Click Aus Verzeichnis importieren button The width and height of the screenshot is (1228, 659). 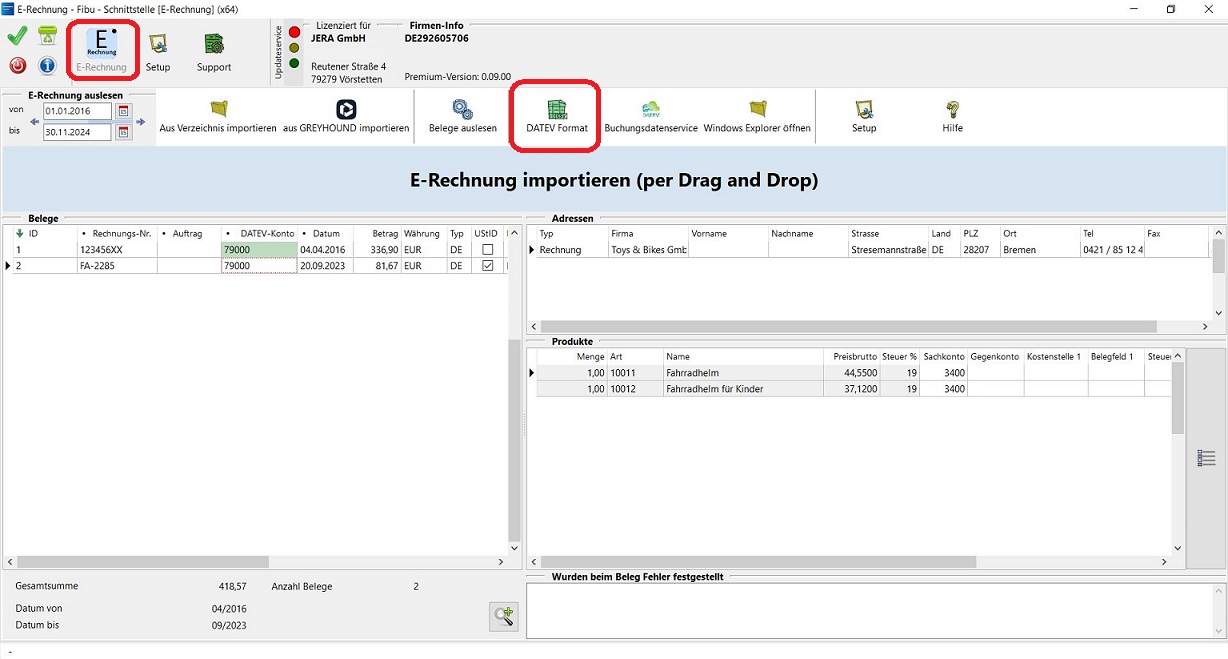[218, 116]
